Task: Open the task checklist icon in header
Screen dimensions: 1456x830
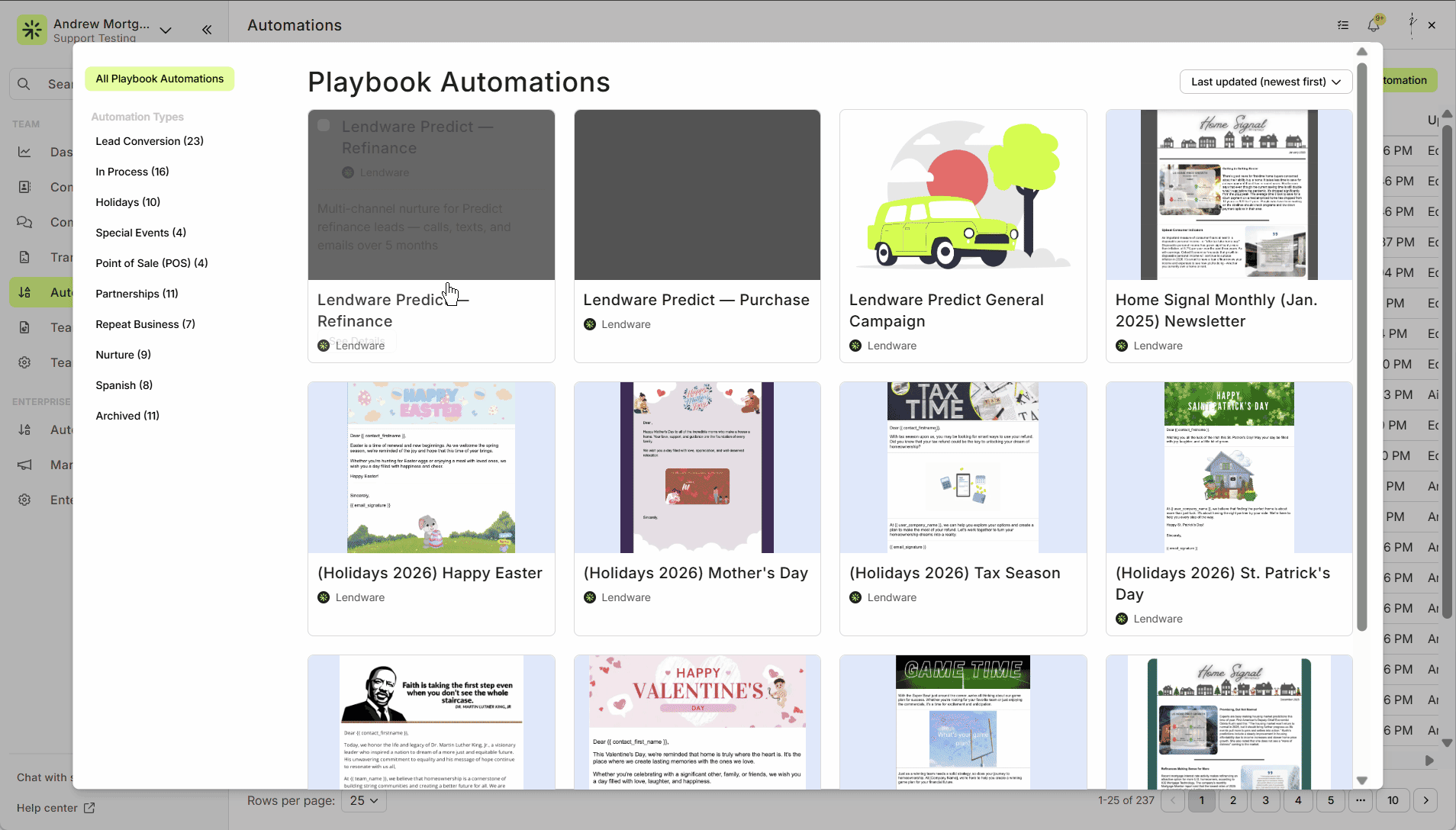Action: point(1343,25)
